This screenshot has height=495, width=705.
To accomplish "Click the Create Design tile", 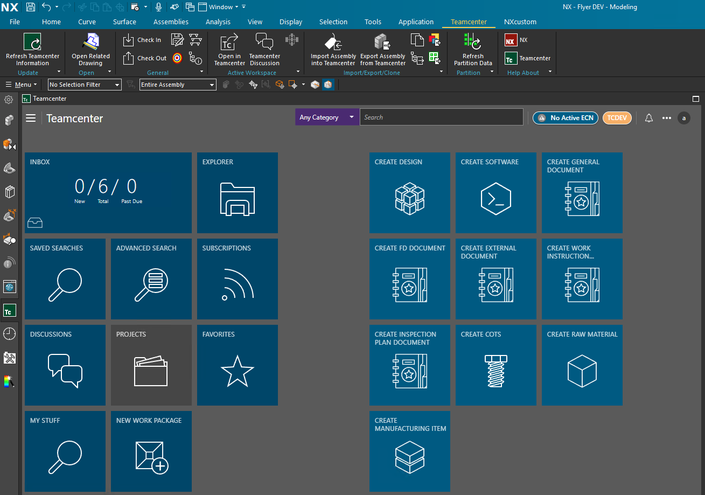I will (x=410, y=192).
